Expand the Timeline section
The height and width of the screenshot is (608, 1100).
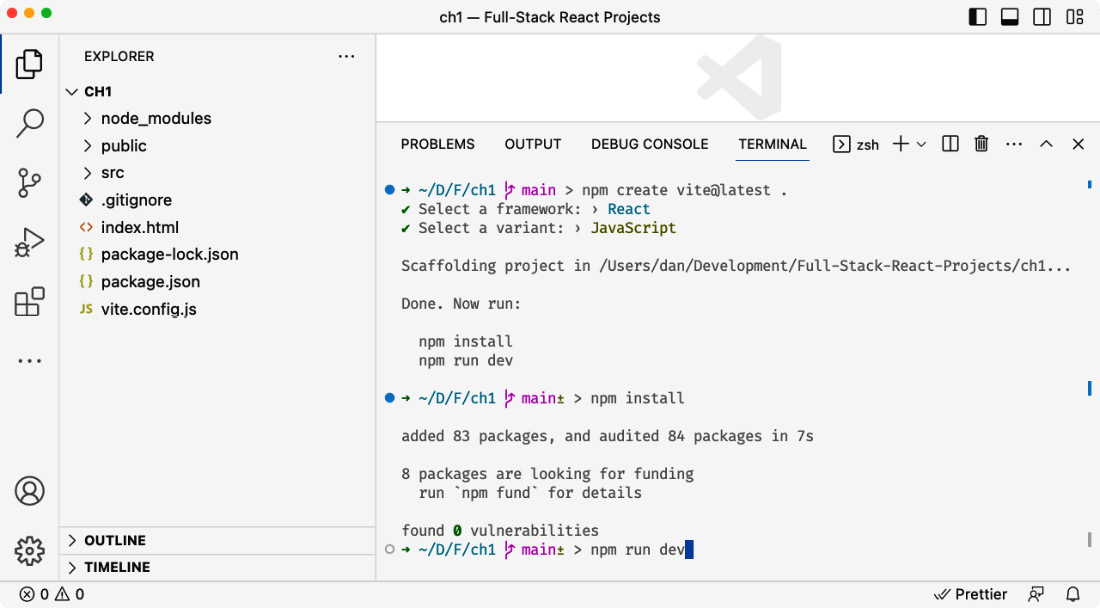coord(217,567)
